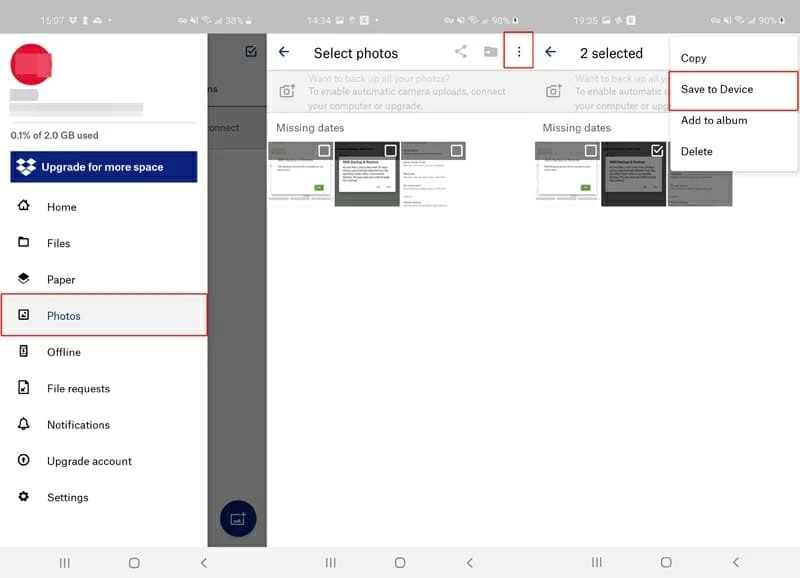800x578 pixels.
Task: Open the Paper section icon
Action: [x=24, y=280]
